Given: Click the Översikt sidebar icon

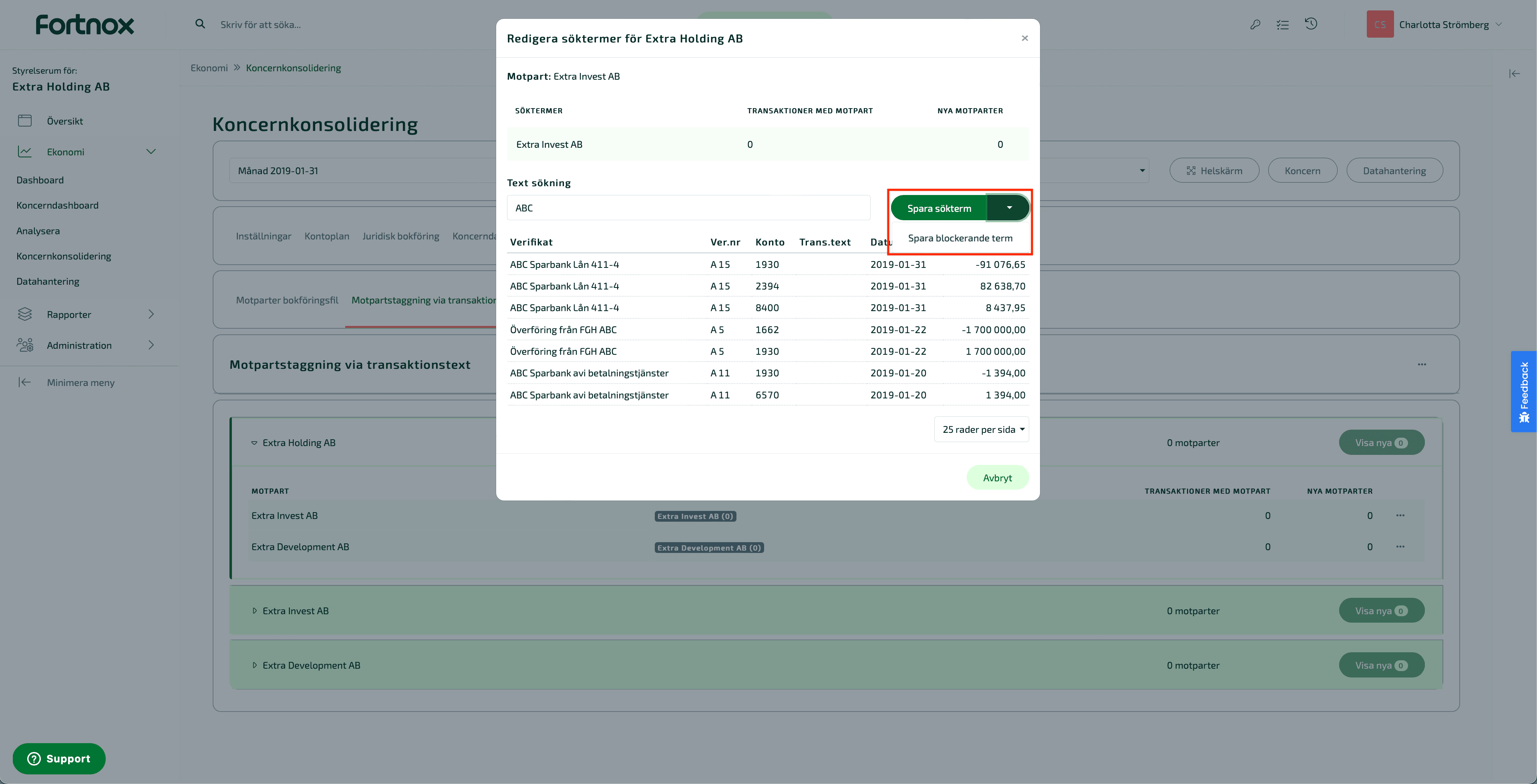Looking at the screenshot, I should point(24,121).
